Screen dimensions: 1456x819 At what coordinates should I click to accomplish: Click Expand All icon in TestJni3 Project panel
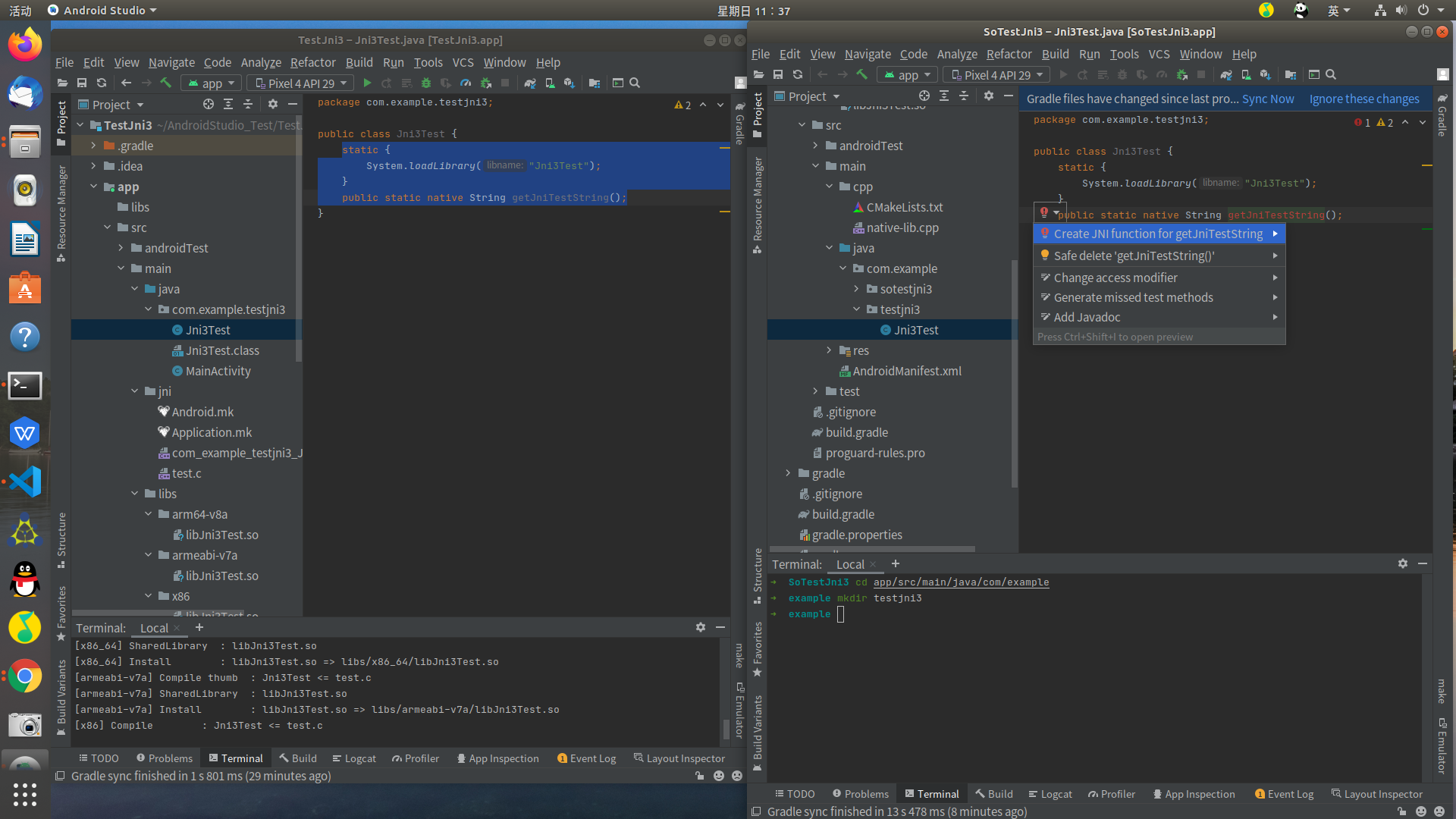(228, 105)
